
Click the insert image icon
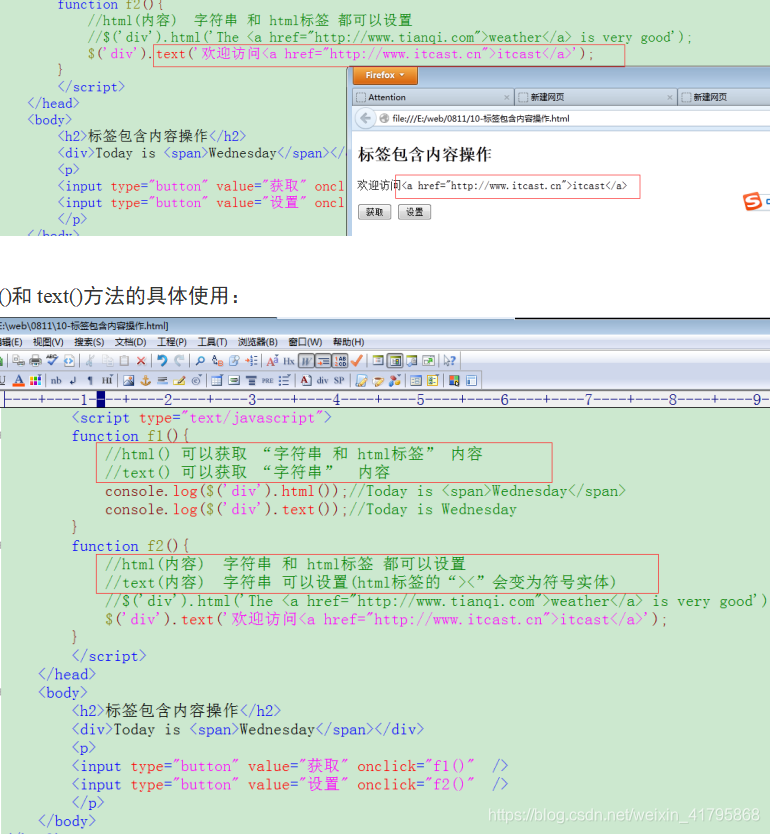pyautogui.click(x=128, y=380)
